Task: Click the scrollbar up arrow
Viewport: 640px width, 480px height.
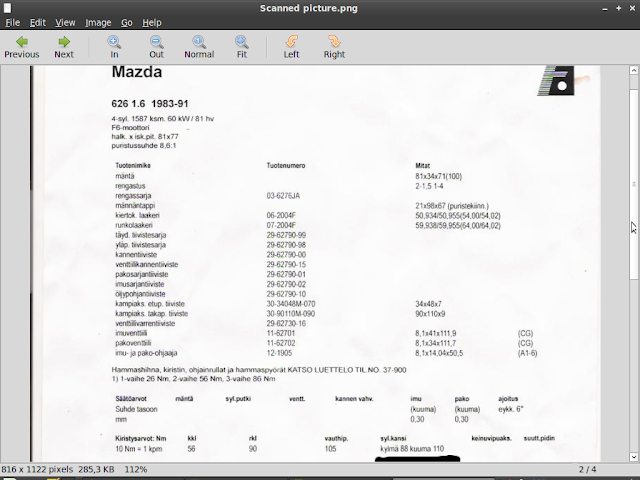Action: 633,70
